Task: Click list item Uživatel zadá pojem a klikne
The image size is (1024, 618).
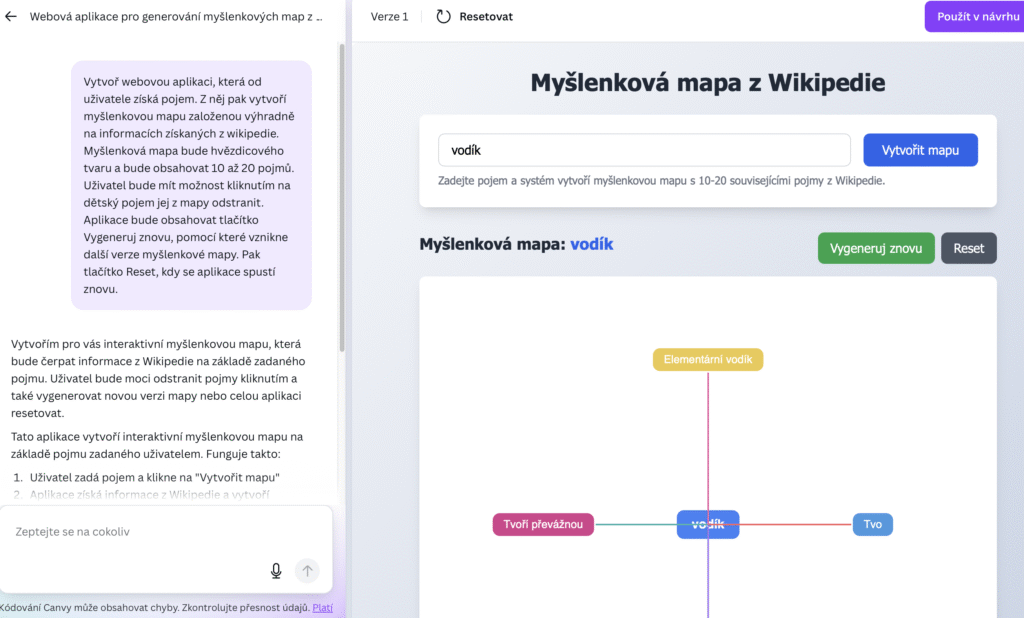Action: click(x=154, y=478)
